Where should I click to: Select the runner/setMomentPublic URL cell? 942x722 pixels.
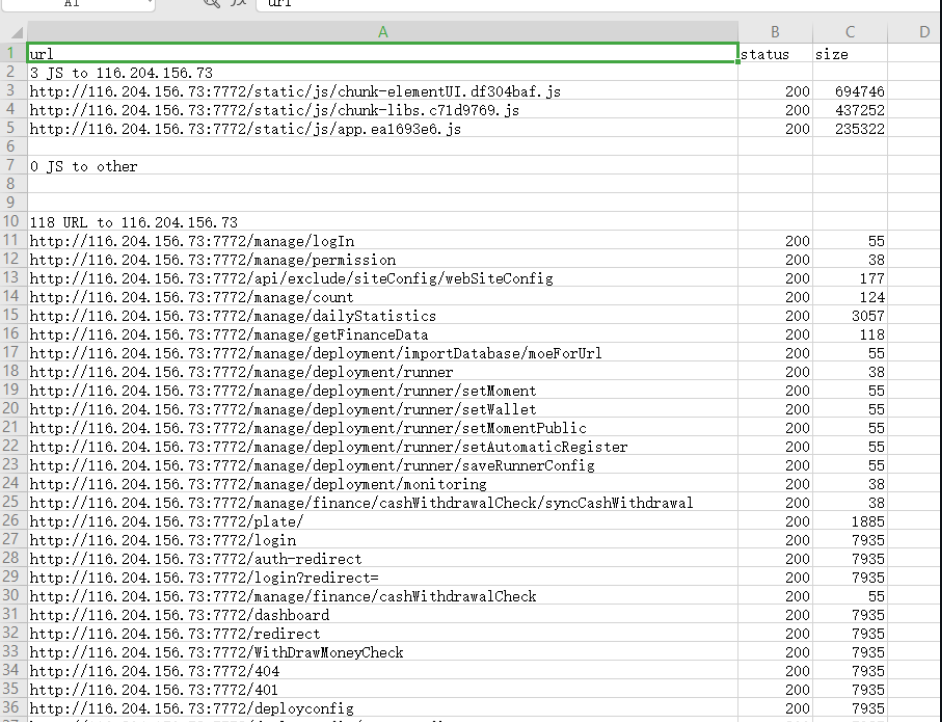point(383,428)
